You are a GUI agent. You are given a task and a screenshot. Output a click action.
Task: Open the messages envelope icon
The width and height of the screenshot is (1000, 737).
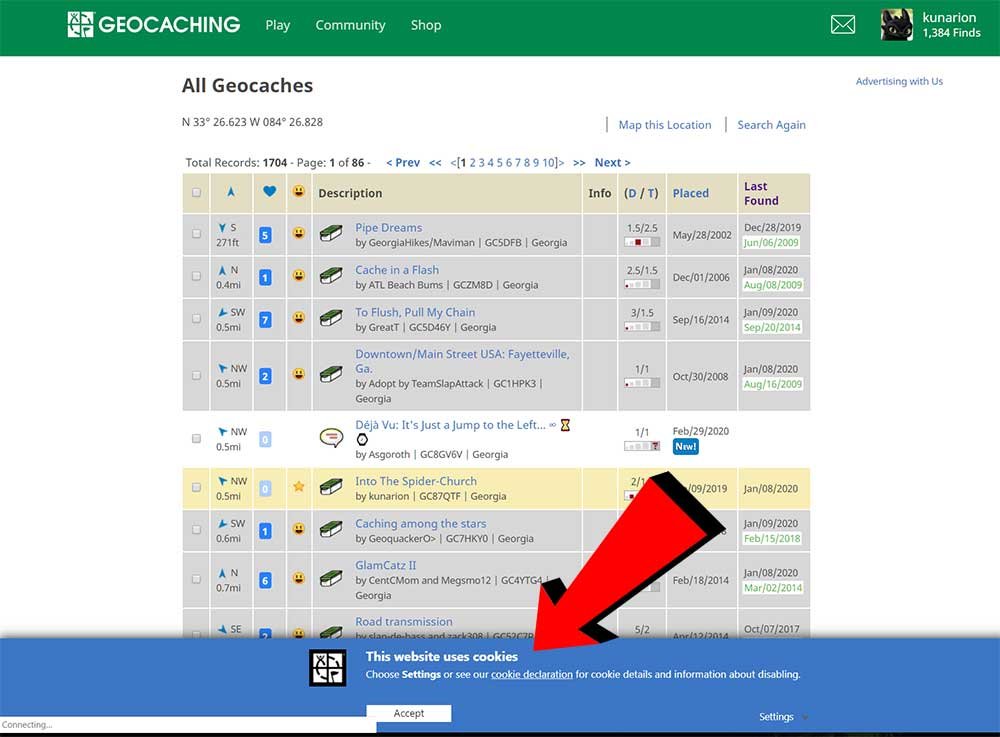click(842, 25)
